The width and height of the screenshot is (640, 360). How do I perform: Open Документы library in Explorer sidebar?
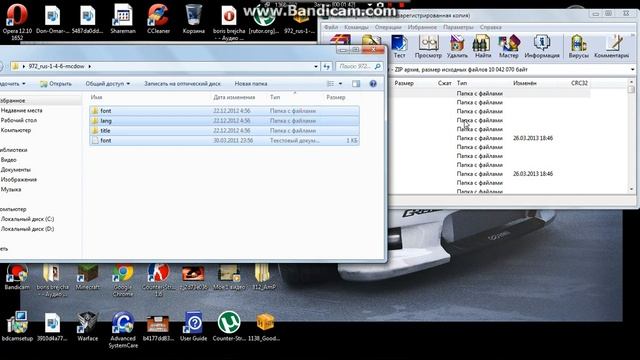coord(16,170)
